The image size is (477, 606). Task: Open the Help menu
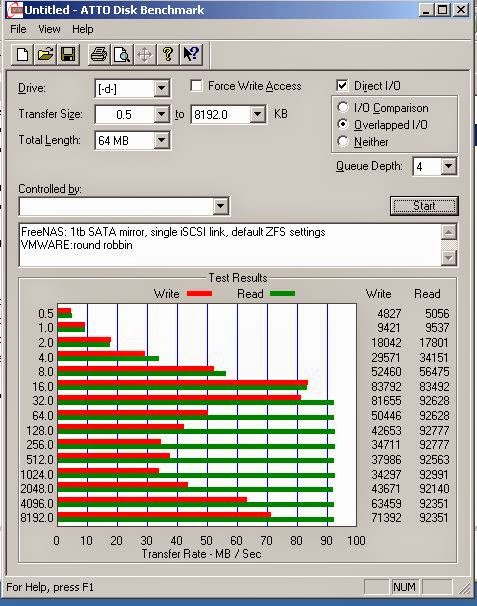click(82, 29)
